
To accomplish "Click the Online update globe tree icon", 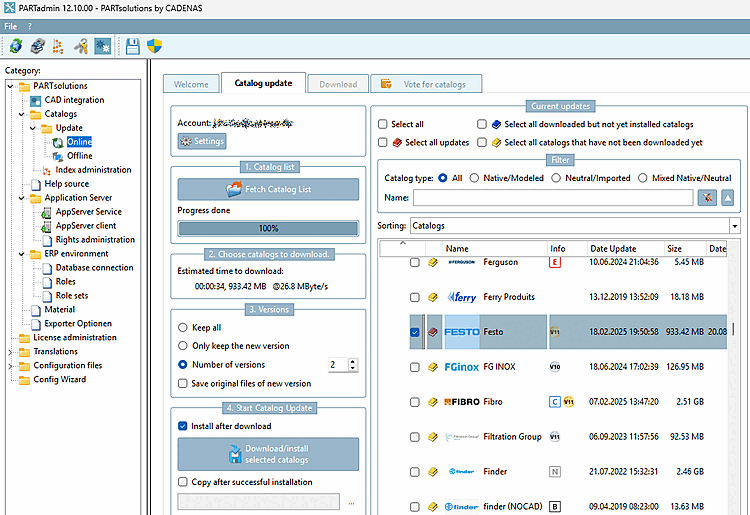I will pyautogui.click(x=58, y=142).
